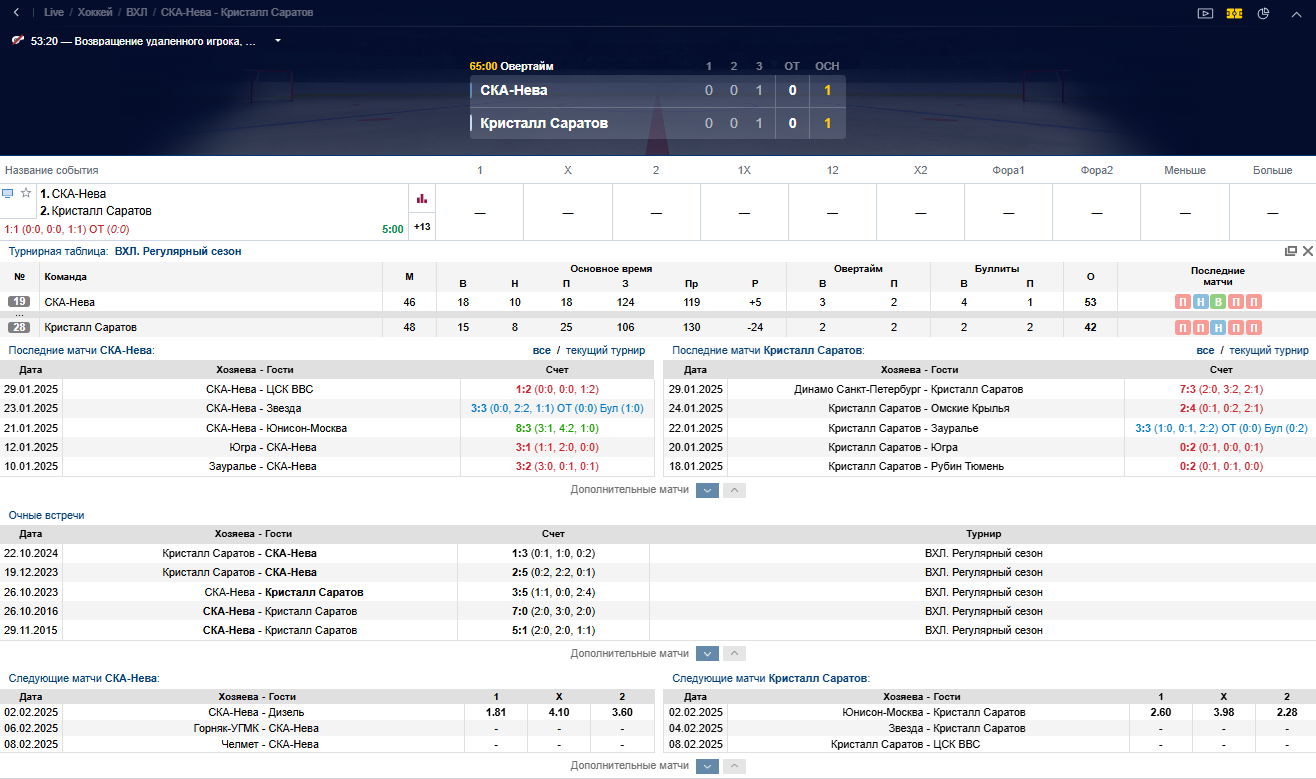This screenshot has width=1316, height=779.
Task: Open СКА-Нева - ЦСК ВВС match 29.01.2025
Action: click(260, 389)
